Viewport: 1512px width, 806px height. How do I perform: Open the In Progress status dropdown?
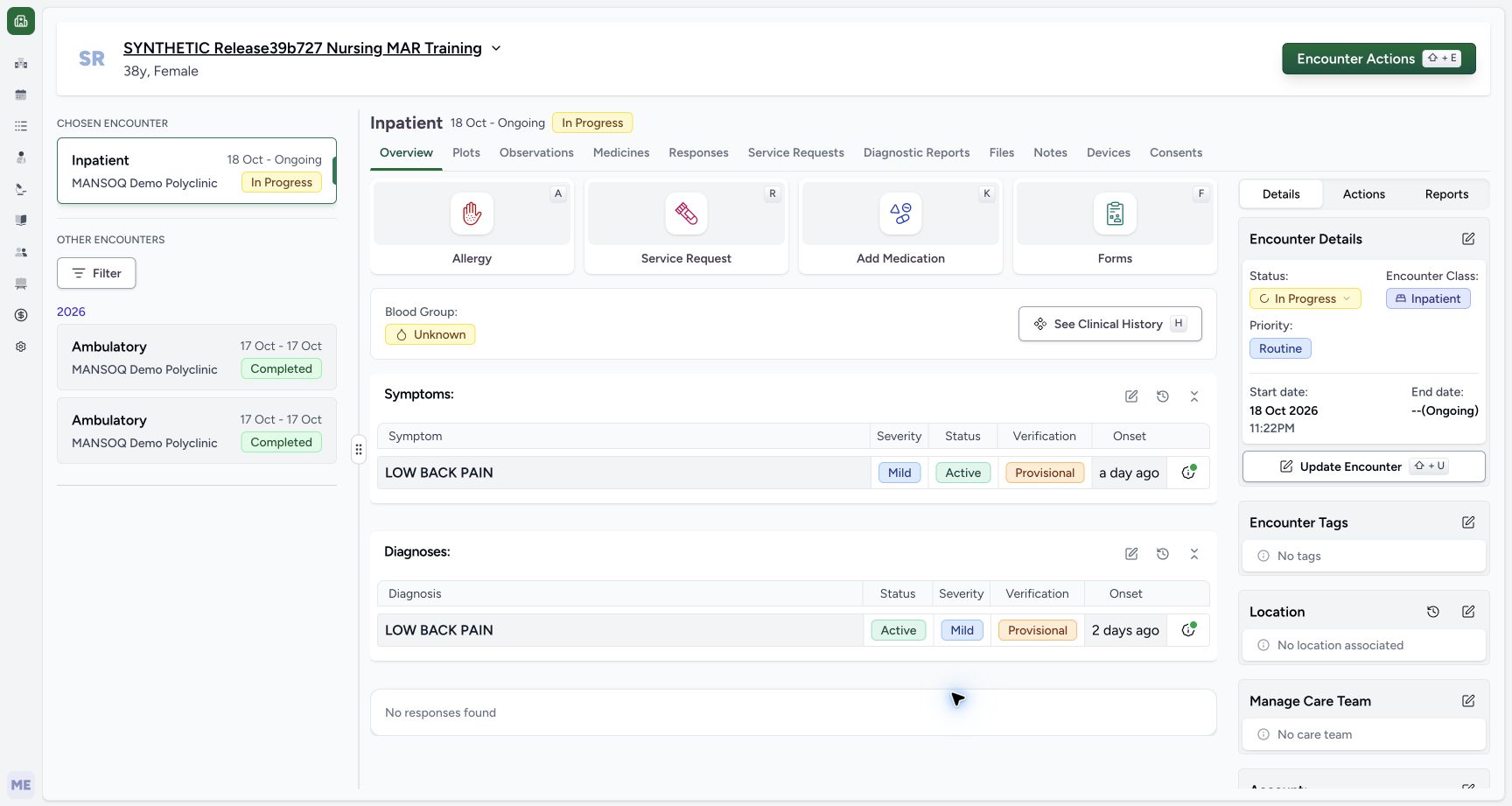point(1305,298)
